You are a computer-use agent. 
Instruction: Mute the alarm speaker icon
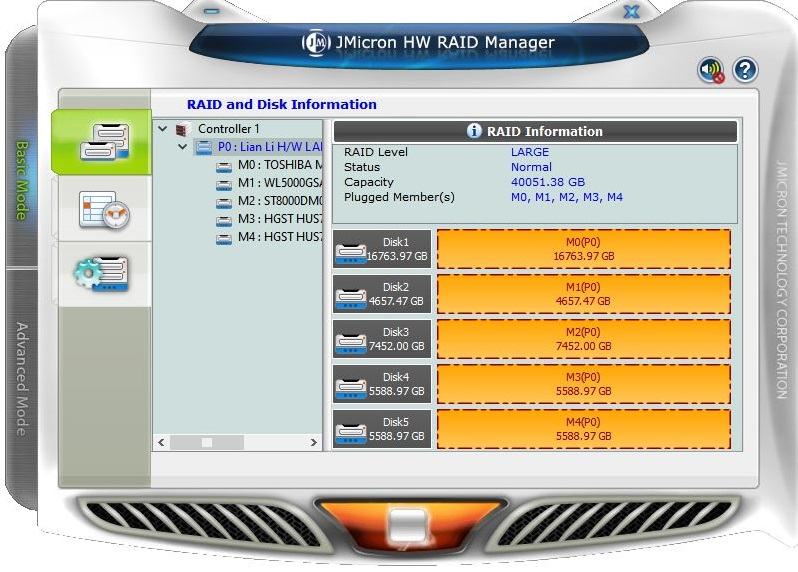pos(711,70)
